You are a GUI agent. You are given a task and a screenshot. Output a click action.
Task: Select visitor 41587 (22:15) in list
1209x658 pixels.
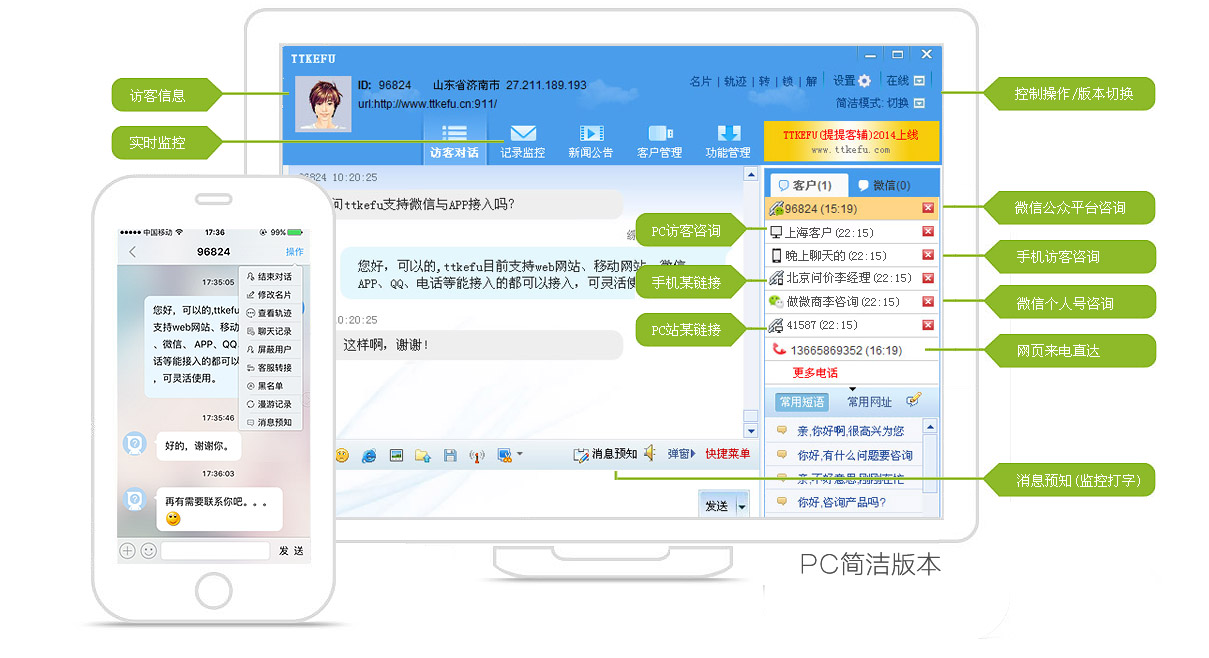click(853, 325)
